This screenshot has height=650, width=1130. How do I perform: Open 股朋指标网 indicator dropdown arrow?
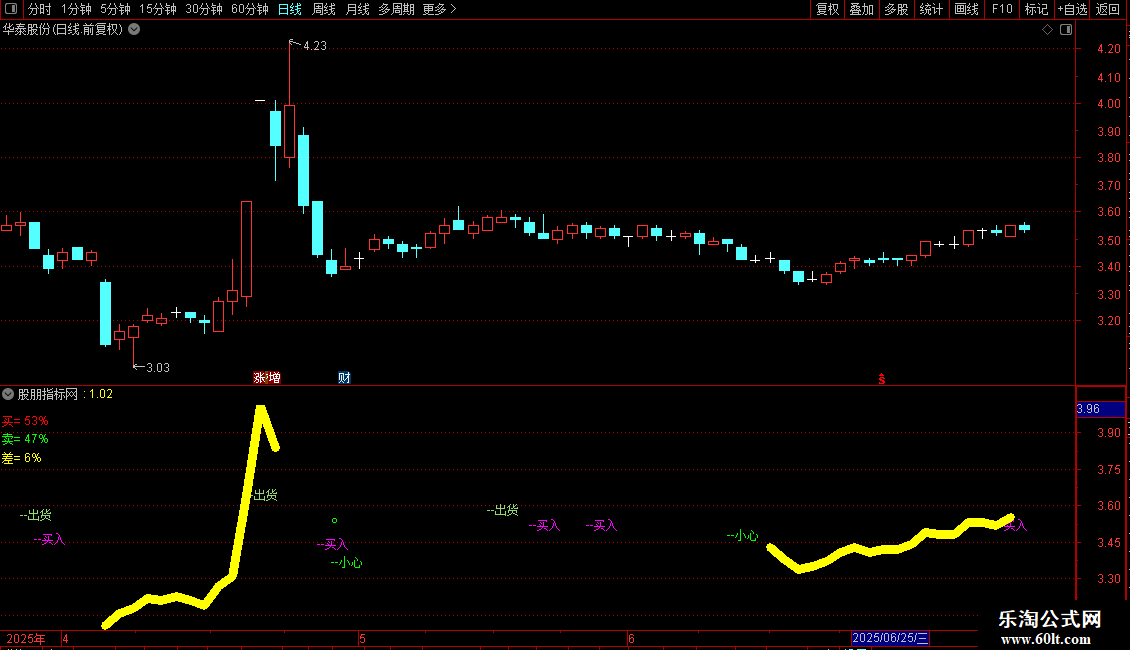pos(8,394)
